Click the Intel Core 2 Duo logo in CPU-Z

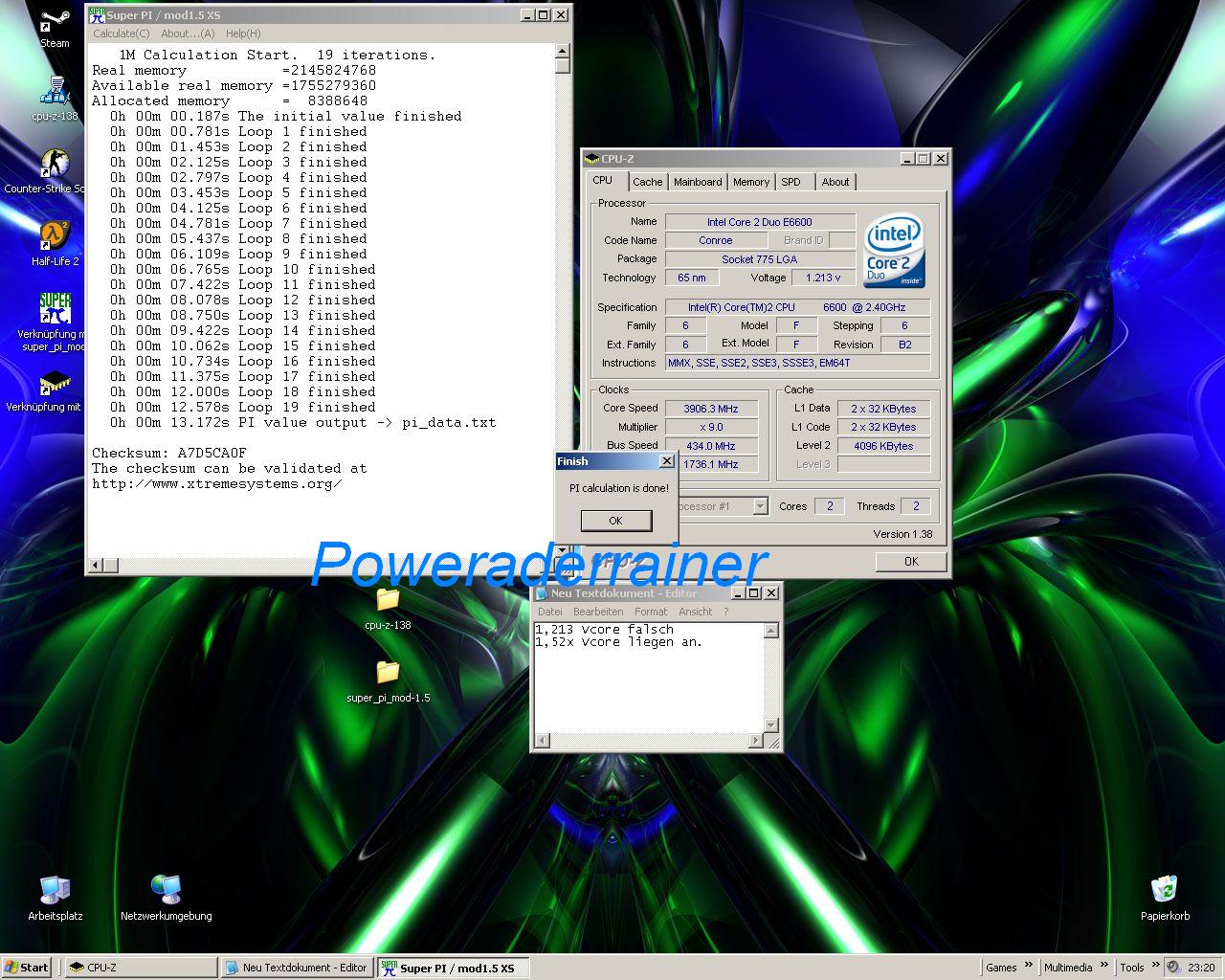(894, 252)
